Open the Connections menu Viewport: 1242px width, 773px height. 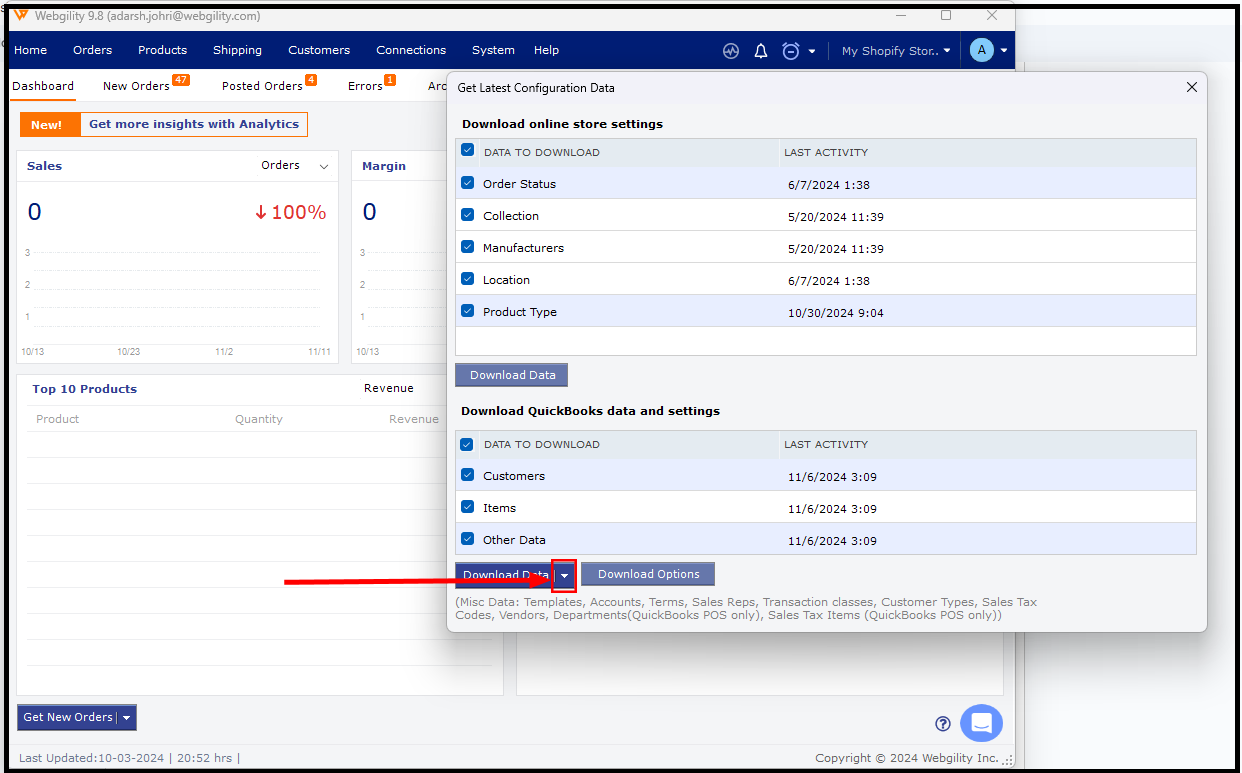411,50
